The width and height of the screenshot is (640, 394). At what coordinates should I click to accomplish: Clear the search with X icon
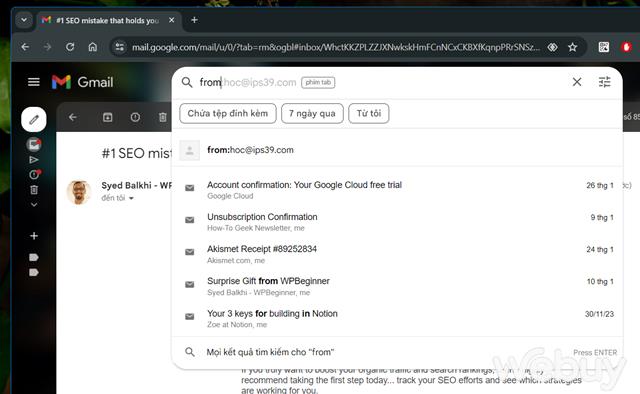tap(577, 82)
